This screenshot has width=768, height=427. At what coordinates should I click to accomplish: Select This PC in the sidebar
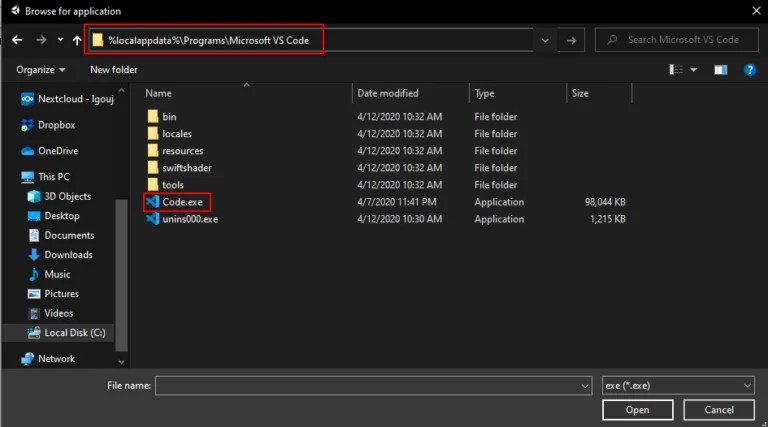click(45, 177)
